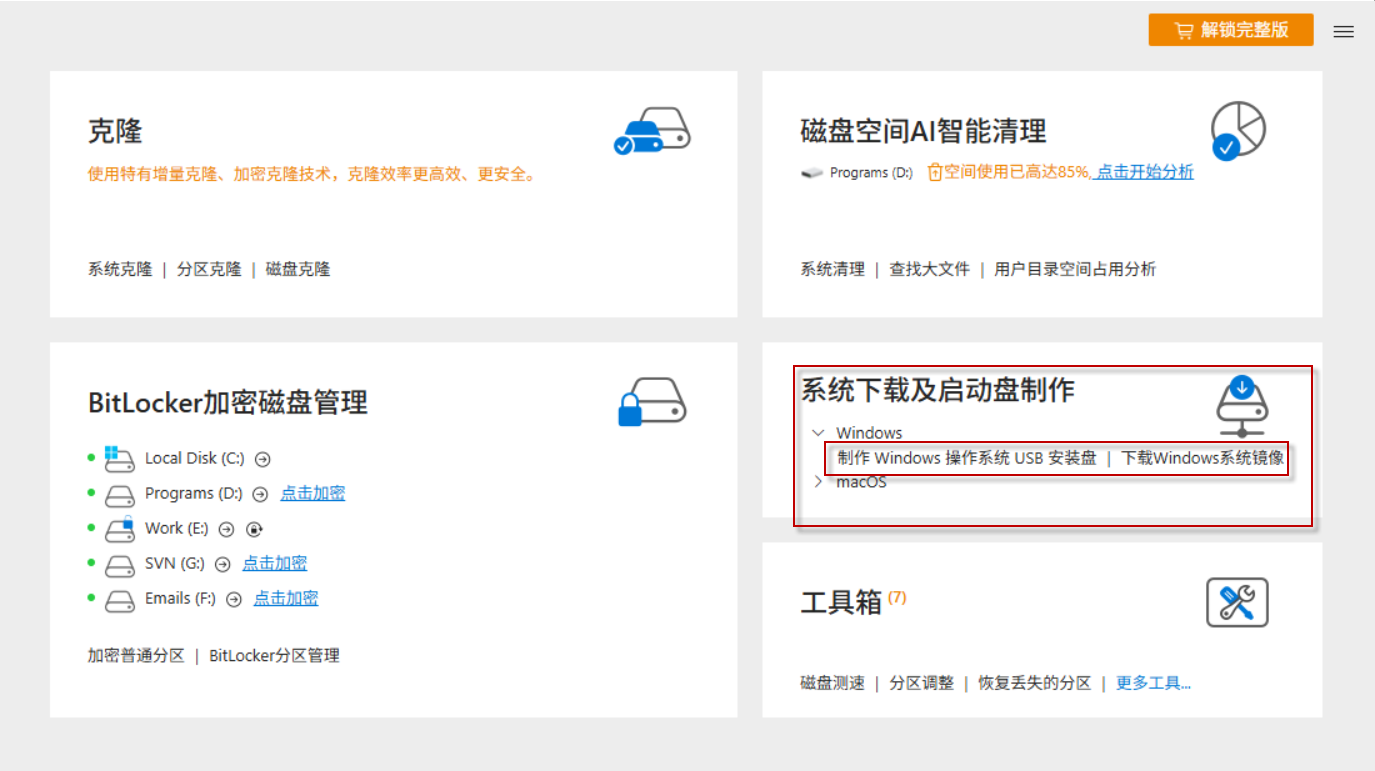Click the Local Disk (C:) drive icon
Screen dimensions: 1375x771
point(120,458)
